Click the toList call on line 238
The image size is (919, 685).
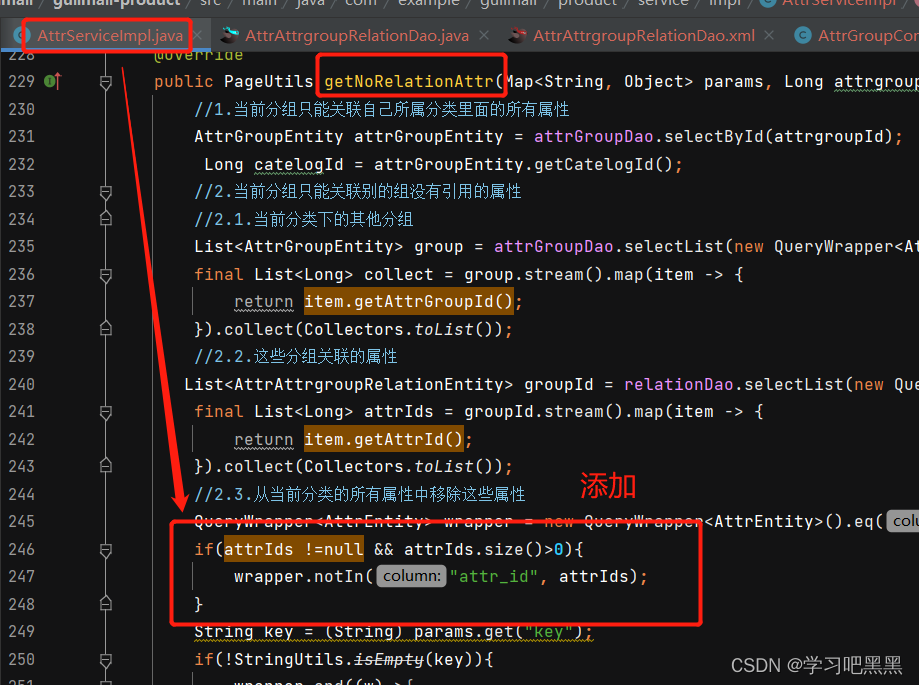(x=444, y=329)
